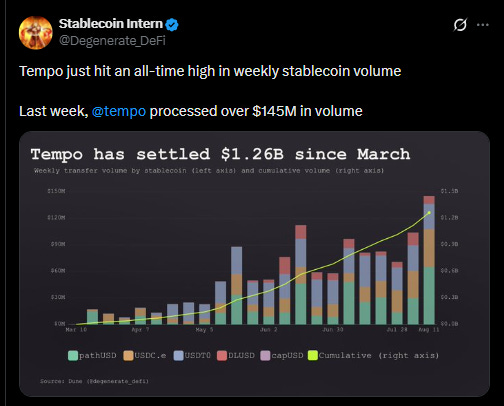Click the capUSD purple legend swatch
Viewport: 504px width, 406px height.
coord(265,355)
